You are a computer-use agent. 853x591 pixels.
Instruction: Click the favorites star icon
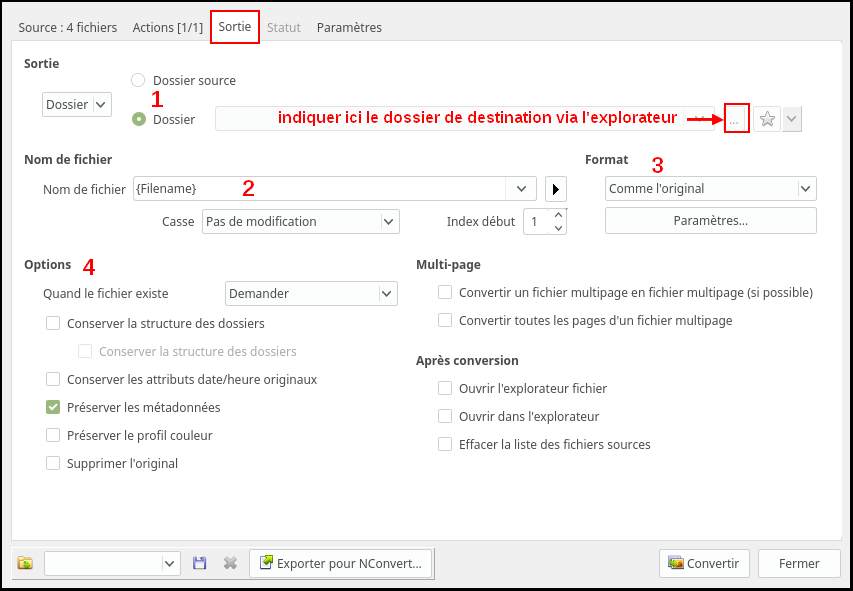click(x=767, y=119)
